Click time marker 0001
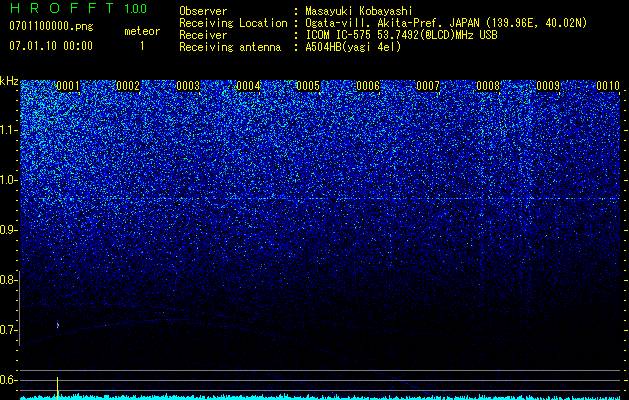 [68, 86]
